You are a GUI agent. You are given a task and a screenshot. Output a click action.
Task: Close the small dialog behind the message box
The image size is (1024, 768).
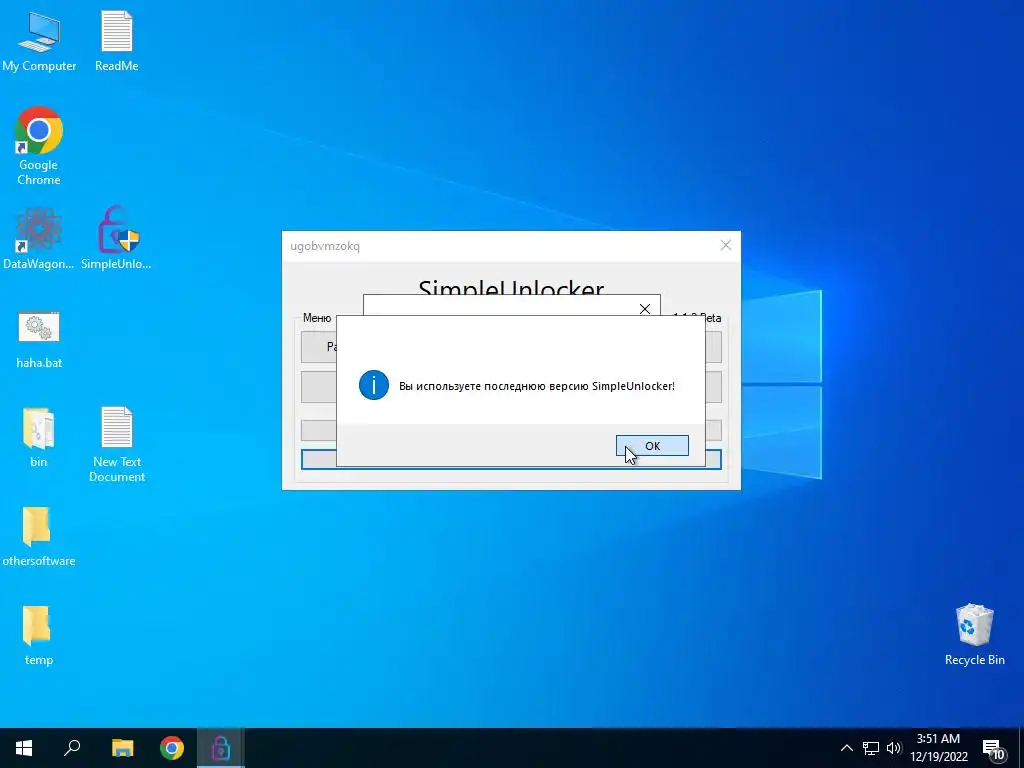[x=645, y=309]
